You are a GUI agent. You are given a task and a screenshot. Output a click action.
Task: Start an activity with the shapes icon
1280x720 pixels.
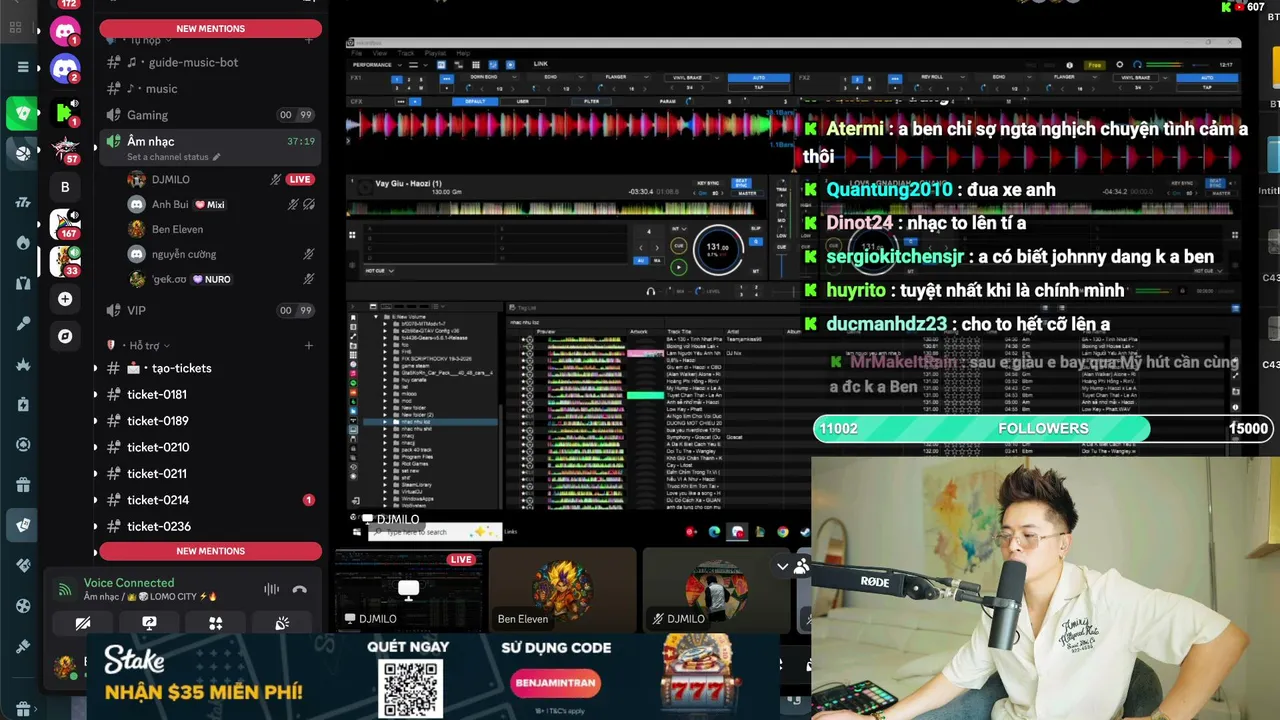(x=215, y=623)
